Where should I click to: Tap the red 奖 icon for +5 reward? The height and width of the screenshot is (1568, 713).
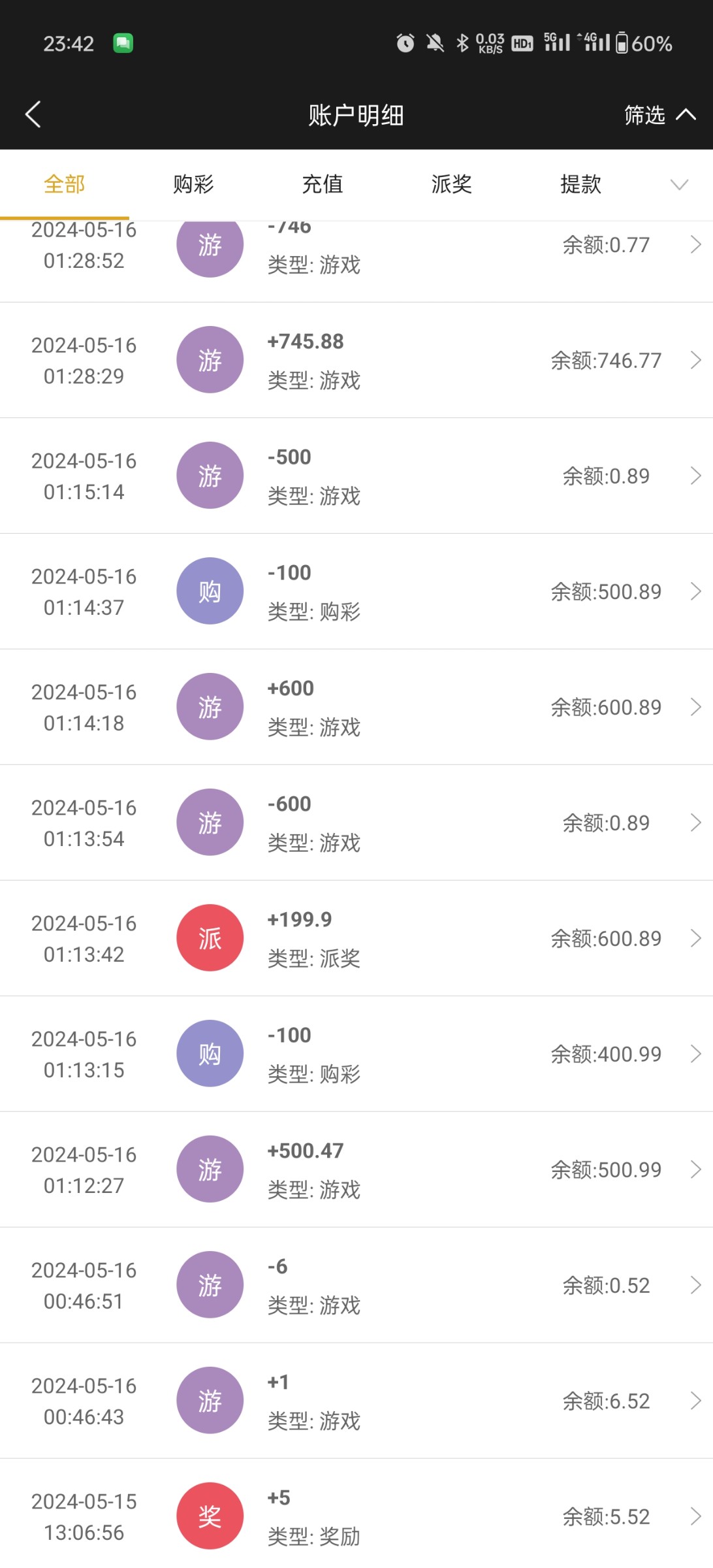[x=210, y=1516]
